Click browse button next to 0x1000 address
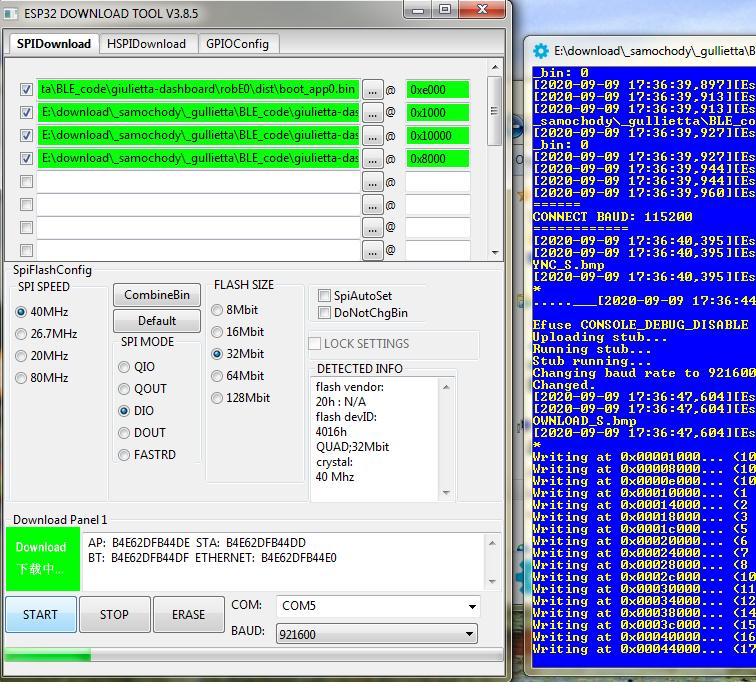 tap(372, 112)
